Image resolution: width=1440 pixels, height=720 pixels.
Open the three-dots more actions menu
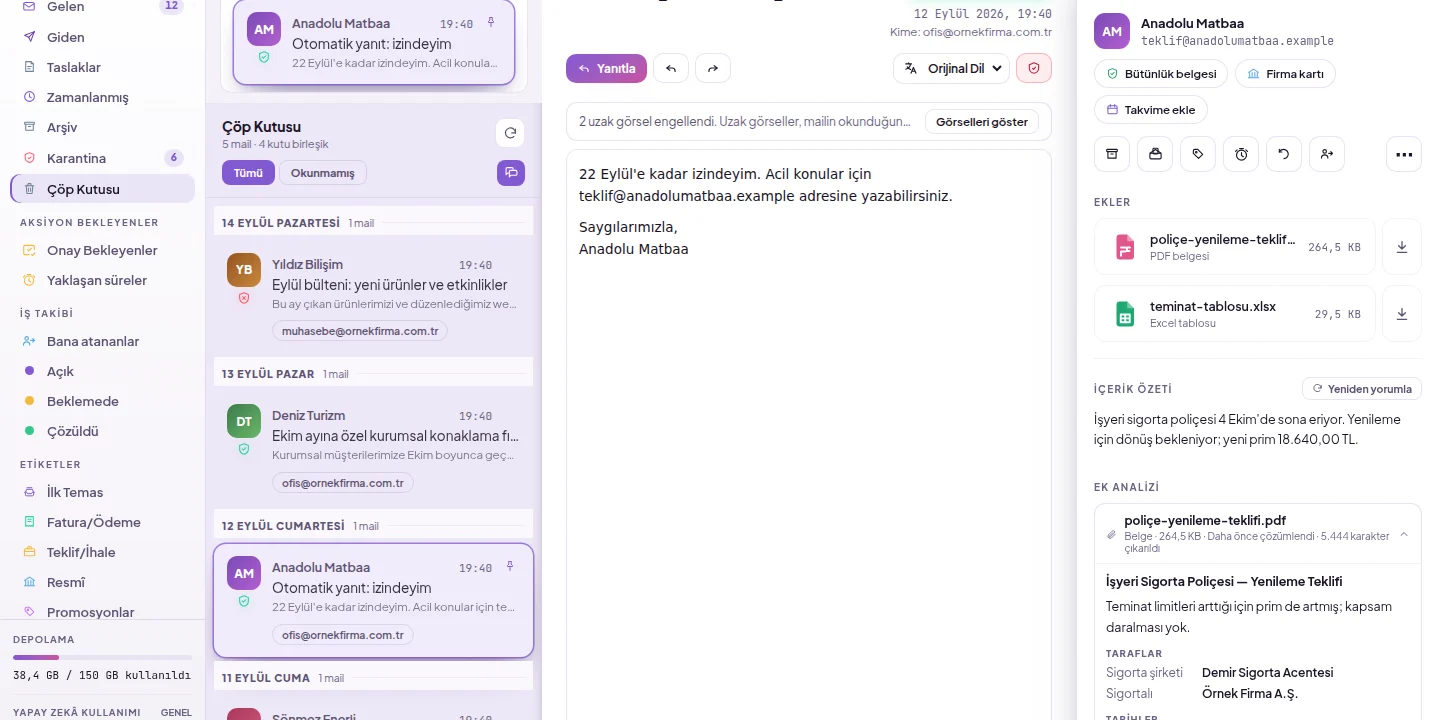click(1404, 154)
